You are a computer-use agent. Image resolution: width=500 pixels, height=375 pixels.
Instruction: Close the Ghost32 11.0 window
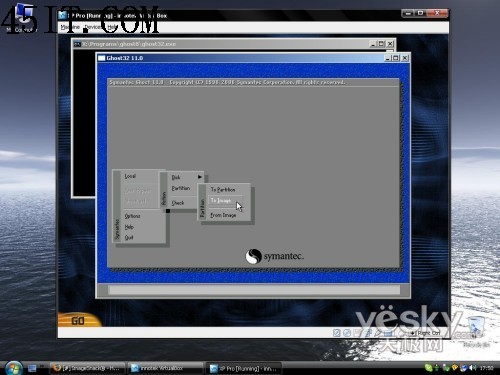[x=405, y=58]
